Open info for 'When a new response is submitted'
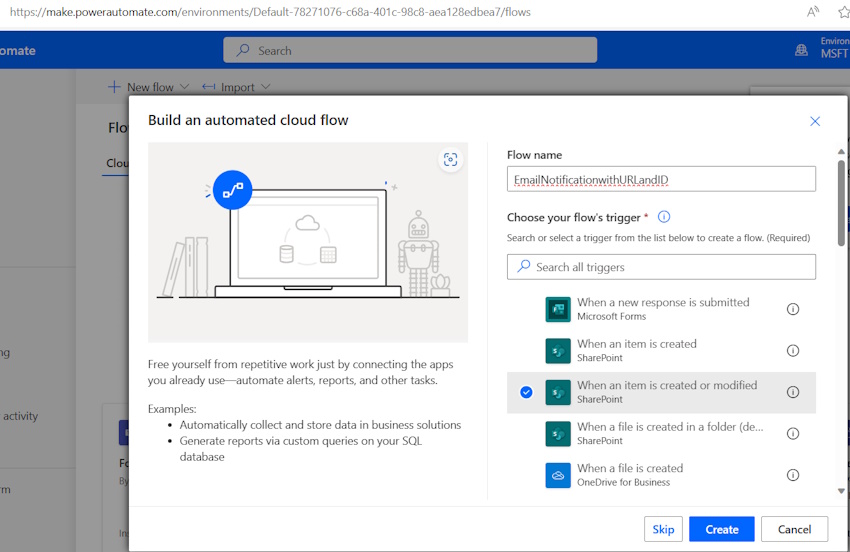The width and height of the screenshot is (850, 552). [793, 309]
